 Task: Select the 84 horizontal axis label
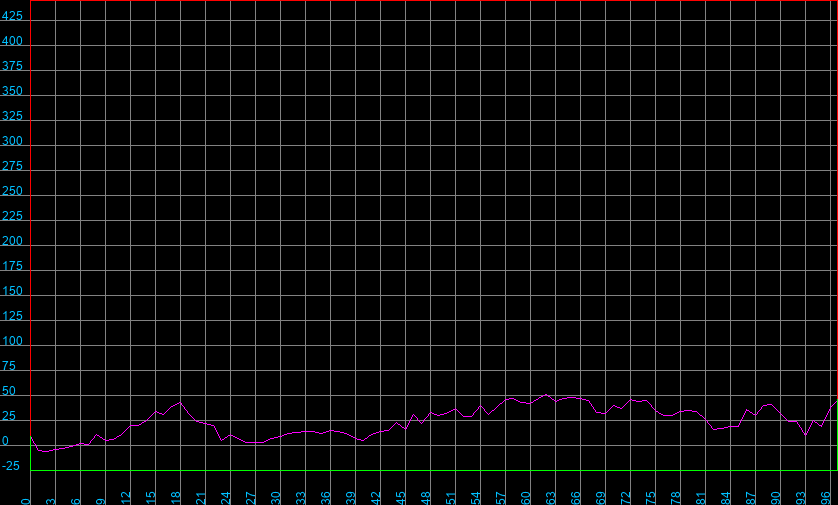pos(726,498)
